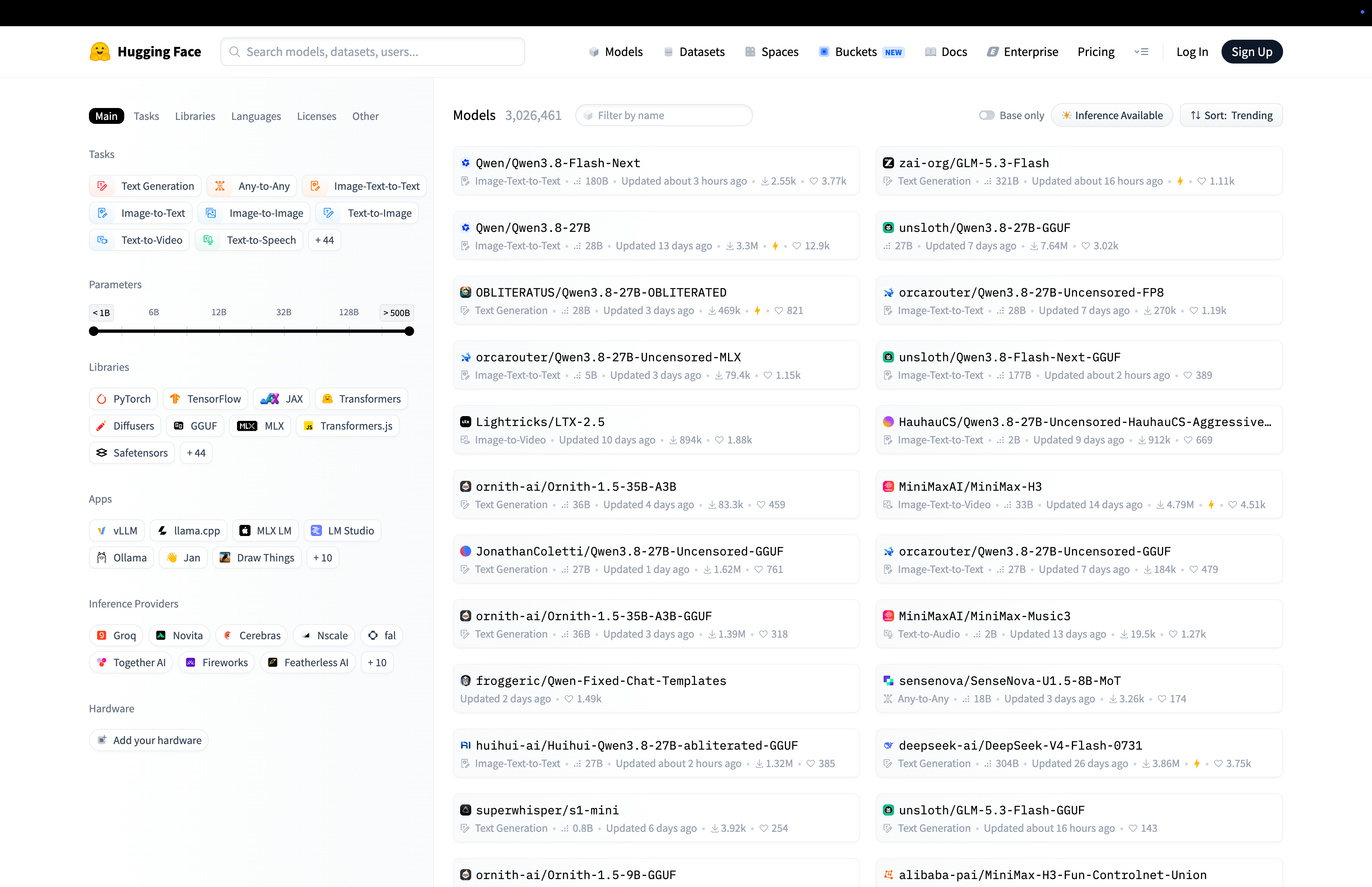Switch to the Libraries filter tab
Screen dimensions: 1372x887
click(195, 116)
